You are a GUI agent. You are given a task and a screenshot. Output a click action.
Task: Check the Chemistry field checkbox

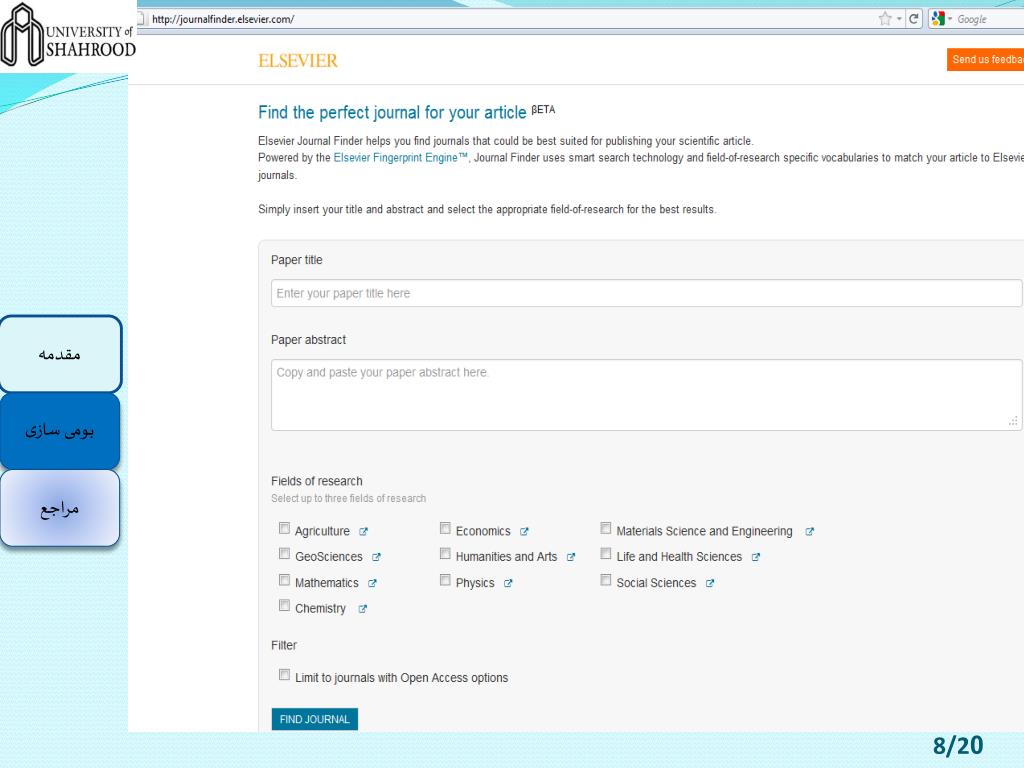pos(284,605)
